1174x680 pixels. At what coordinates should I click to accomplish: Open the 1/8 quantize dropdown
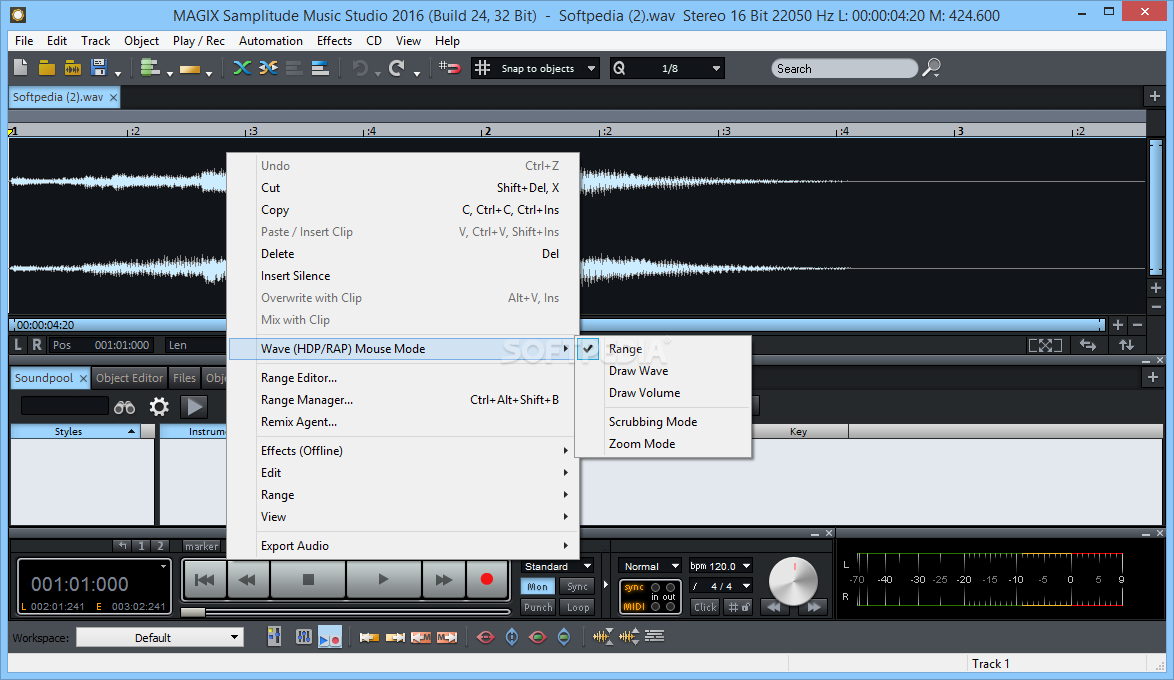[x=668, y=68]
